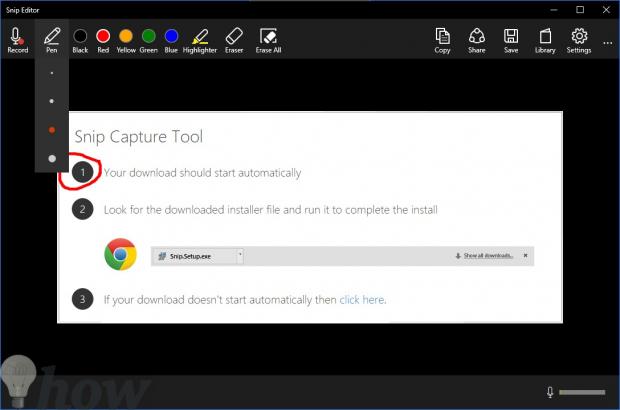Image resolution: width=620 pixels, height=410 pixels.
Task: Select the orange highlighted pen size
Action: tap(52, 130)
